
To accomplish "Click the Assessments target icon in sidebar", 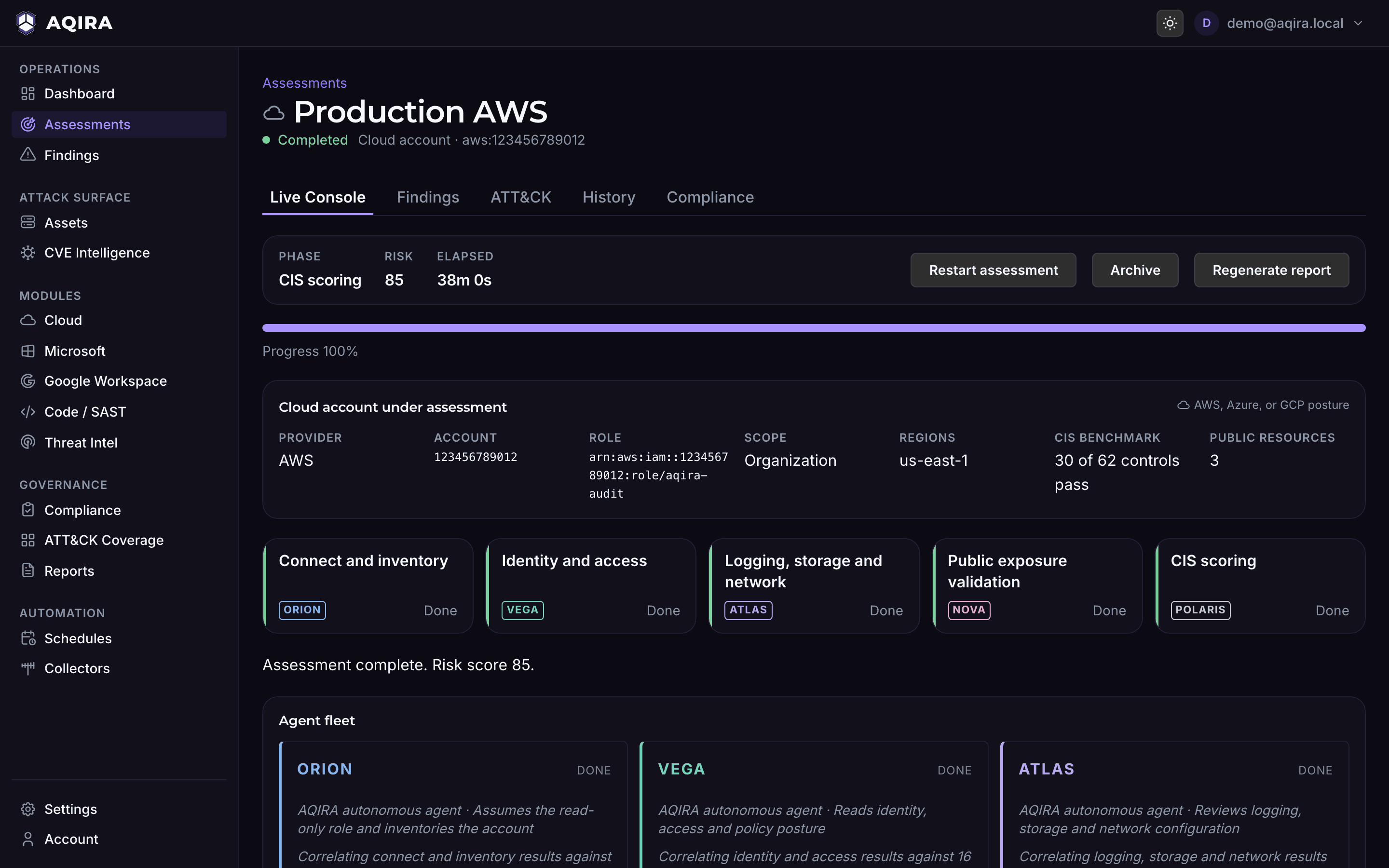I will (x=27, y=124).
